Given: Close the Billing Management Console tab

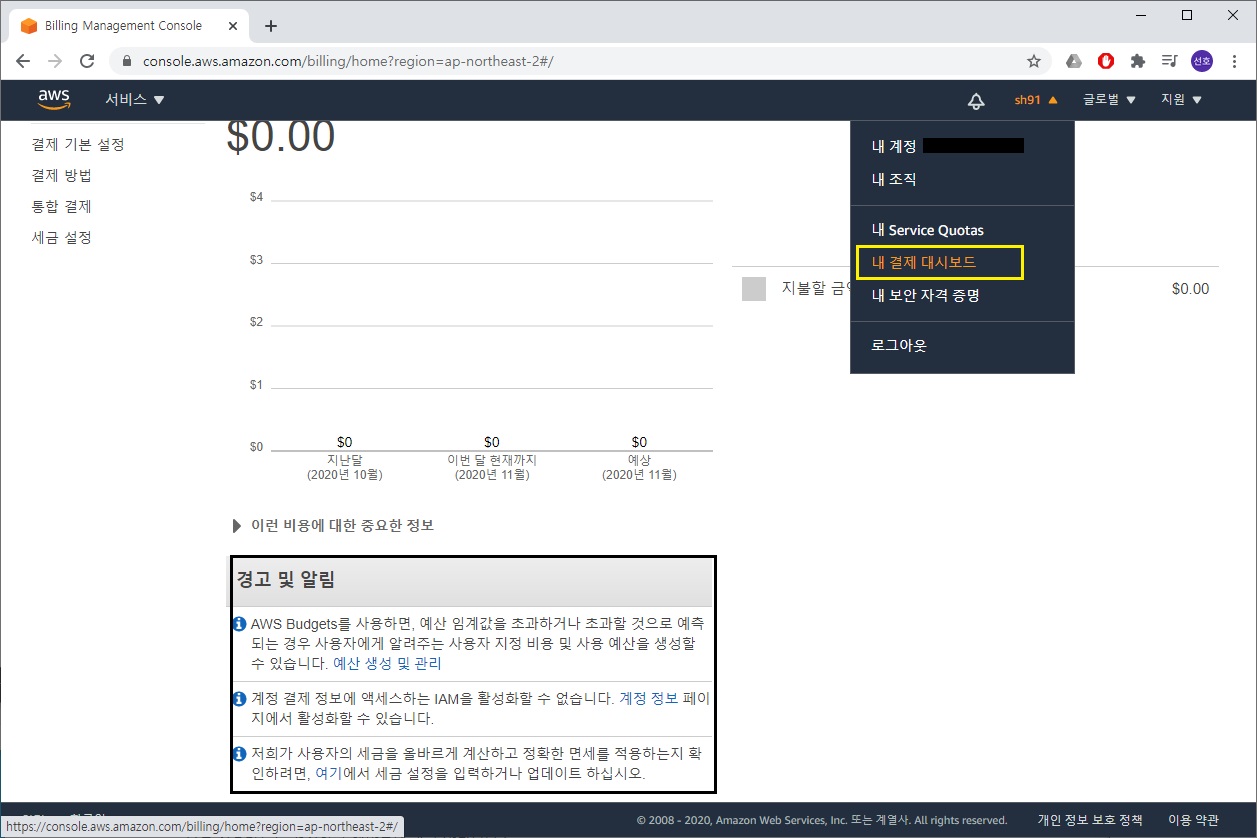Looking at the screenshot, I should pos(234,26).
